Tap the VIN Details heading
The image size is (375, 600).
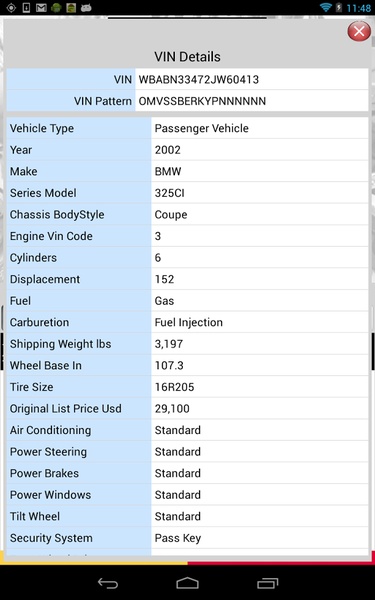188,57
